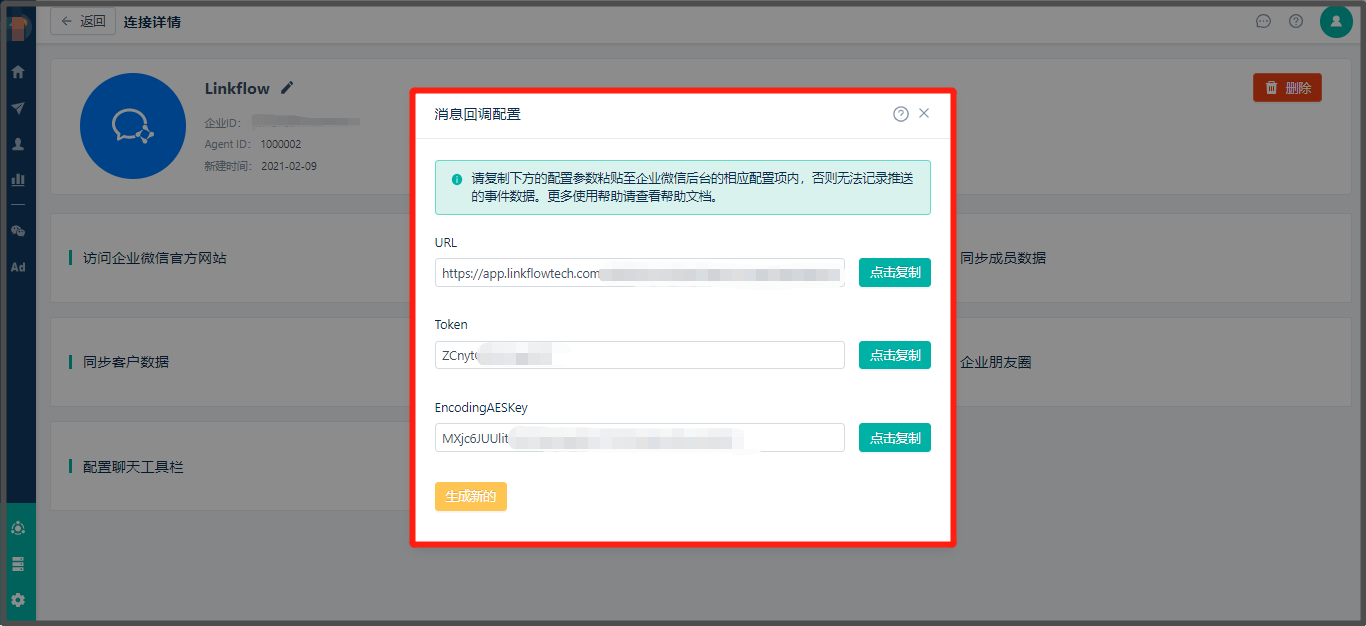Image resolution: width=1366 pixels, height=626 pixels.
Task: Copy the Token with 点击复制 button
Action: click(x=895, y=355)
